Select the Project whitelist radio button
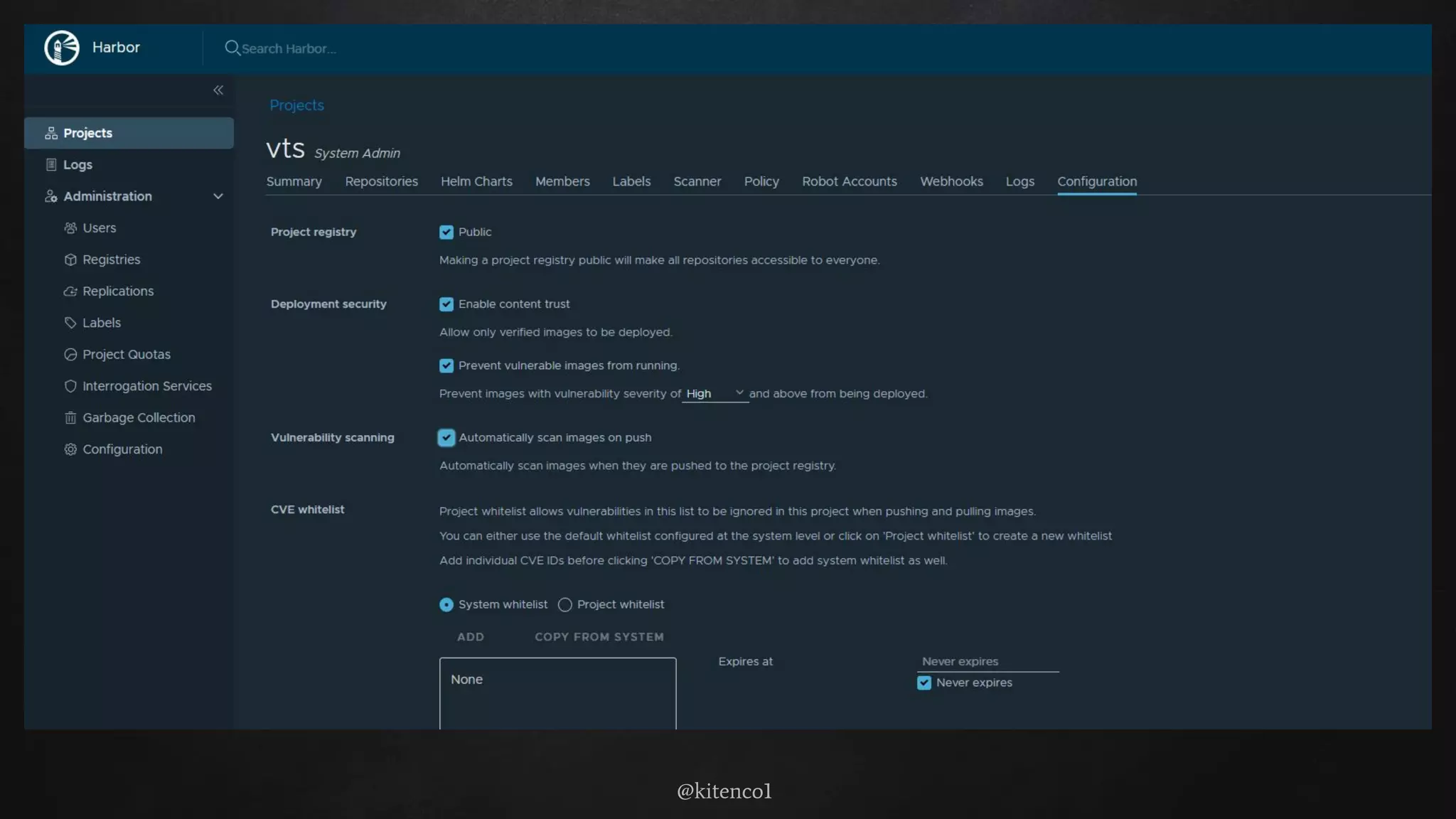This screenshot has height=819, width=1456. point(565,605)
